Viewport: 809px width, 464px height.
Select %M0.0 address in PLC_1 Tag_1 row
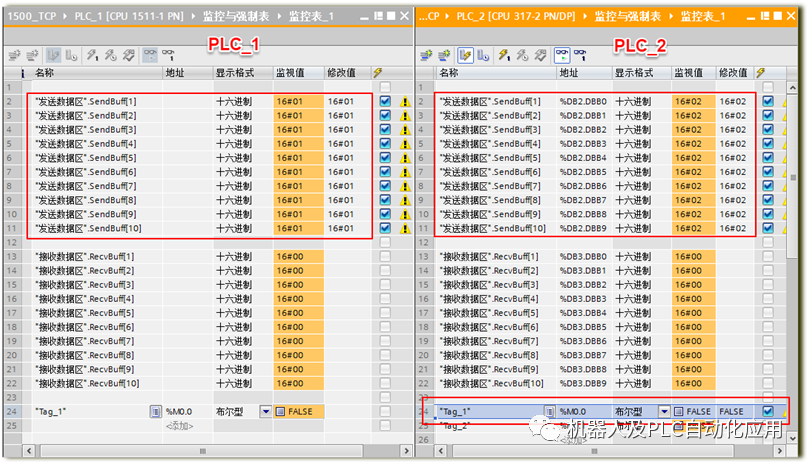(x=179, y=411)
